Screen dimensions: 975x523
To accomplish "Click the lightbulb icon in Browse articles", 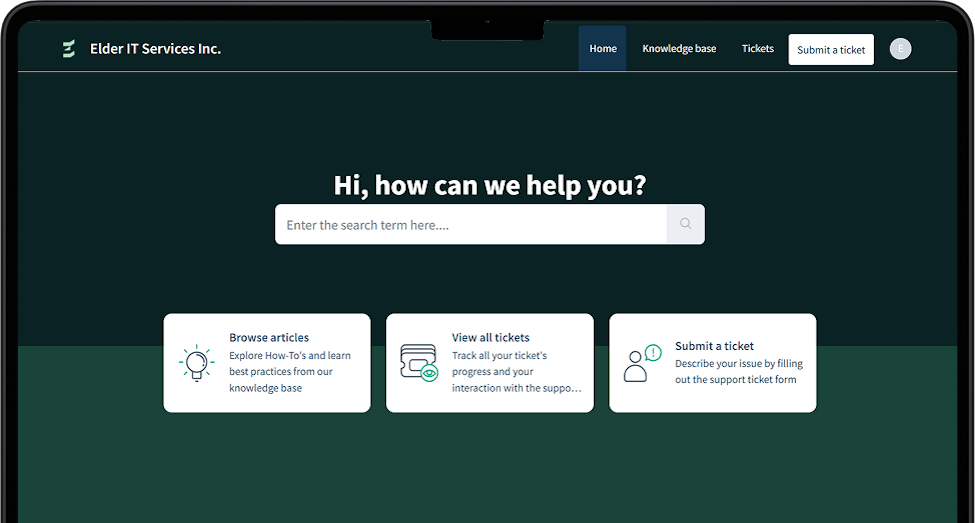I will 196,363.
